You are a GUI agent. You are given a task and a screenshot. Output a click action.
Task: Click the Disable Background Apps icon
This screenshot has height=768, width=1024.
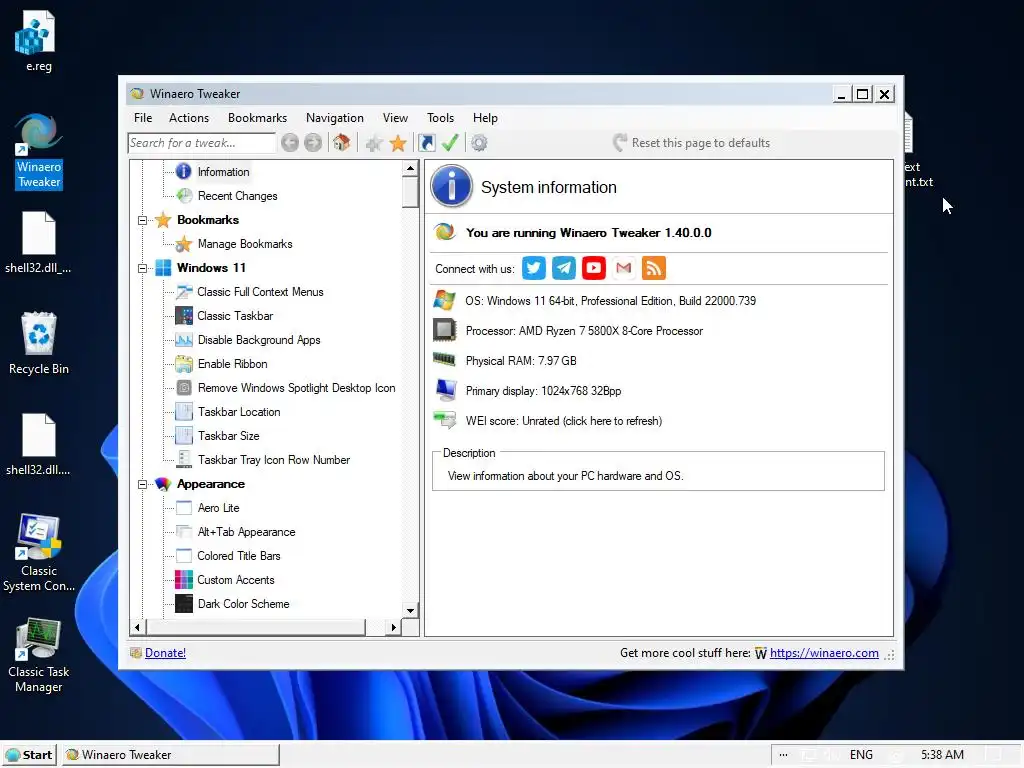(x=184, y=340)
